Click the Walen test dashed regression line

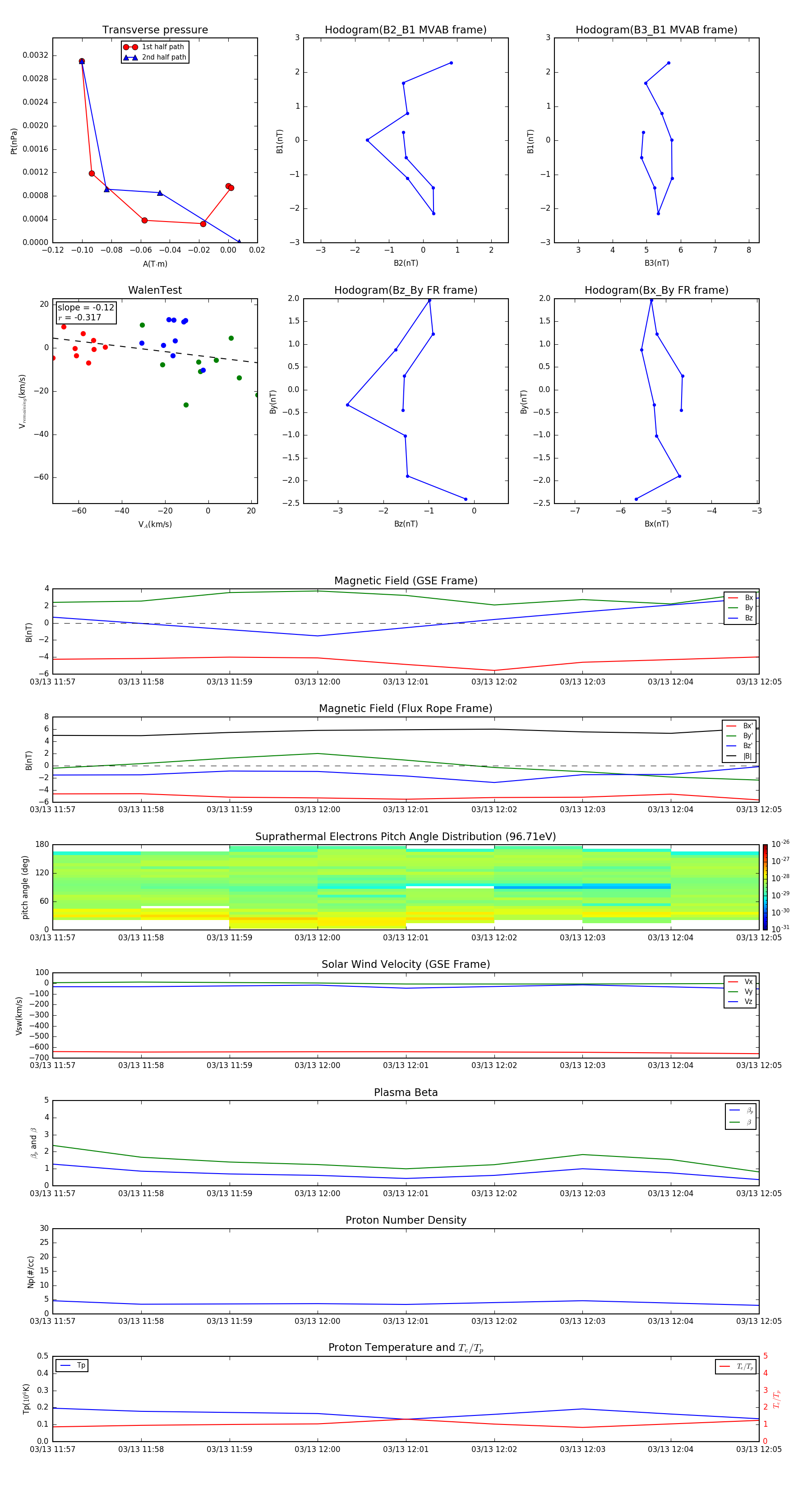(x=155, y=350)
